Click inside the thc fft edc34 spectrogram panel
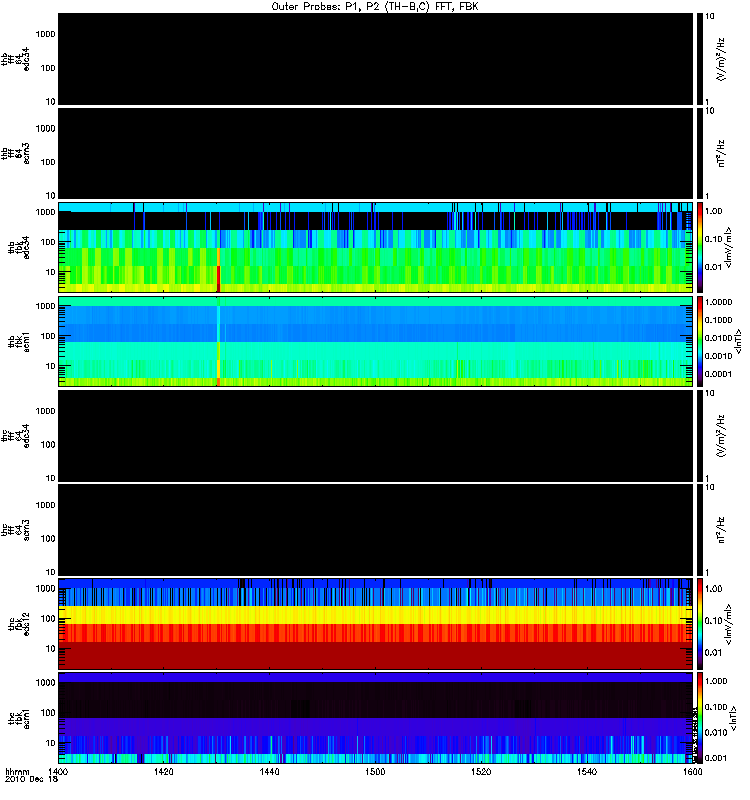Viewport: 750px width, 800px height. 375,436
